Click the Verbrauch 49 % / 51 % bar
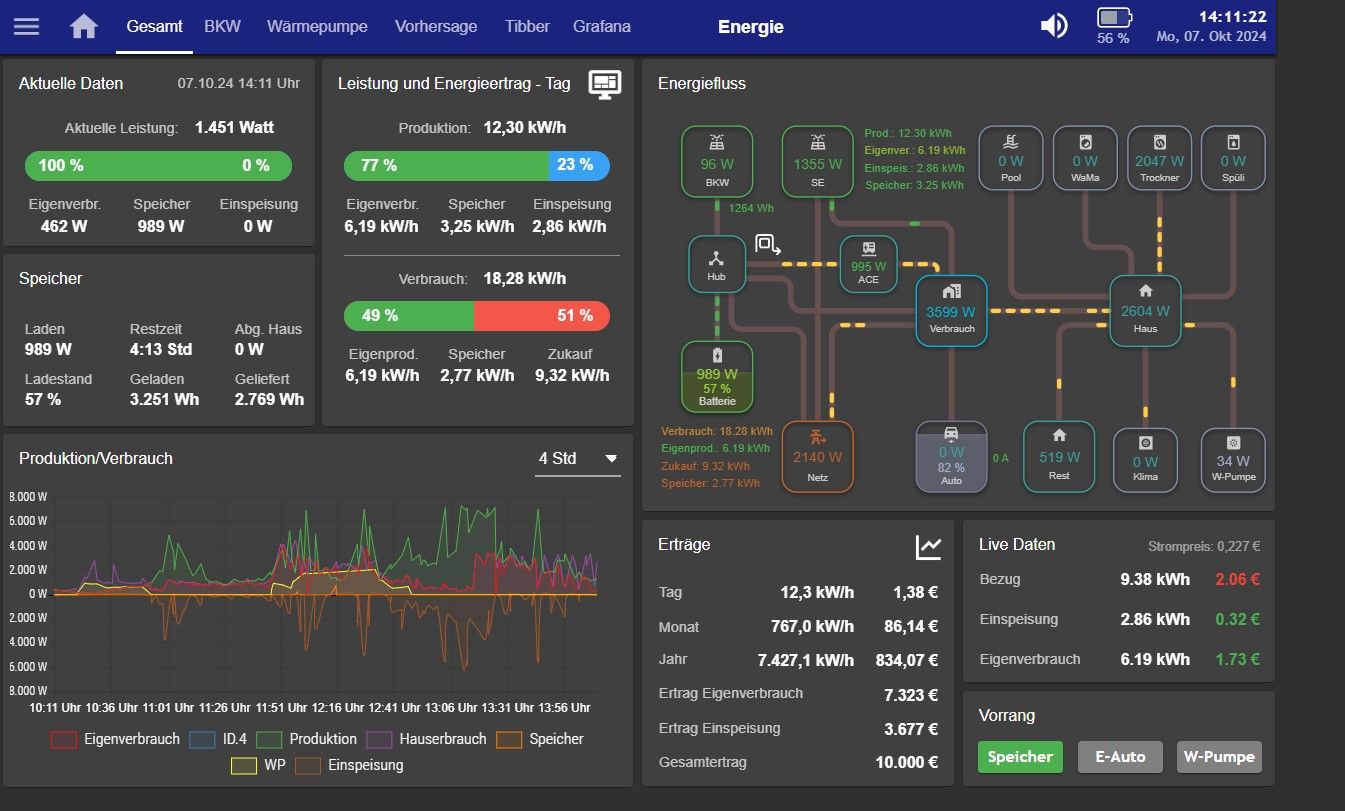The height and width of the screenshot is (811, 1345). tap(477, 316)
